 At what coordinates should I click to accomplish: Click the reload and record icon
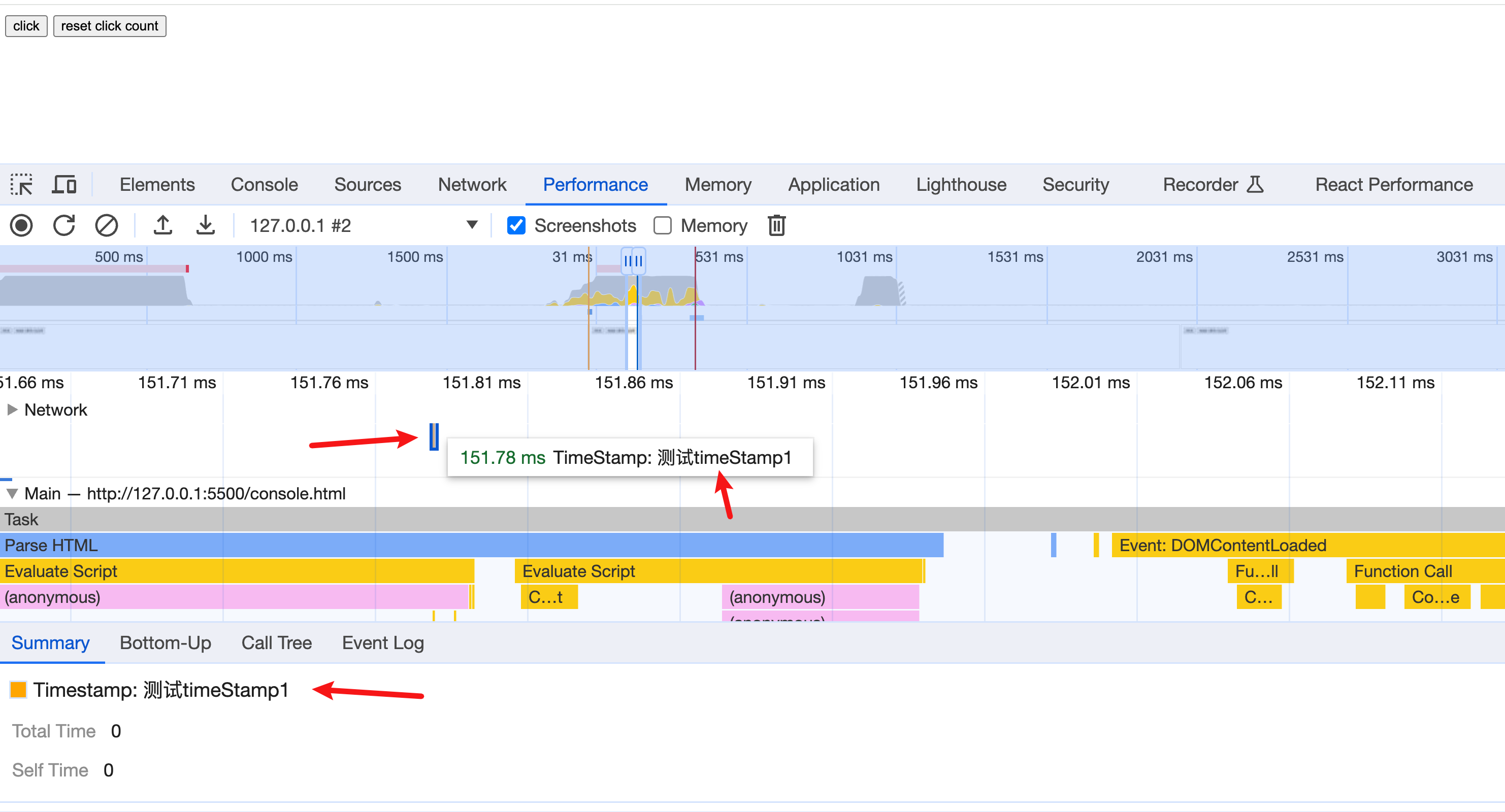click(x=64, y=225)
